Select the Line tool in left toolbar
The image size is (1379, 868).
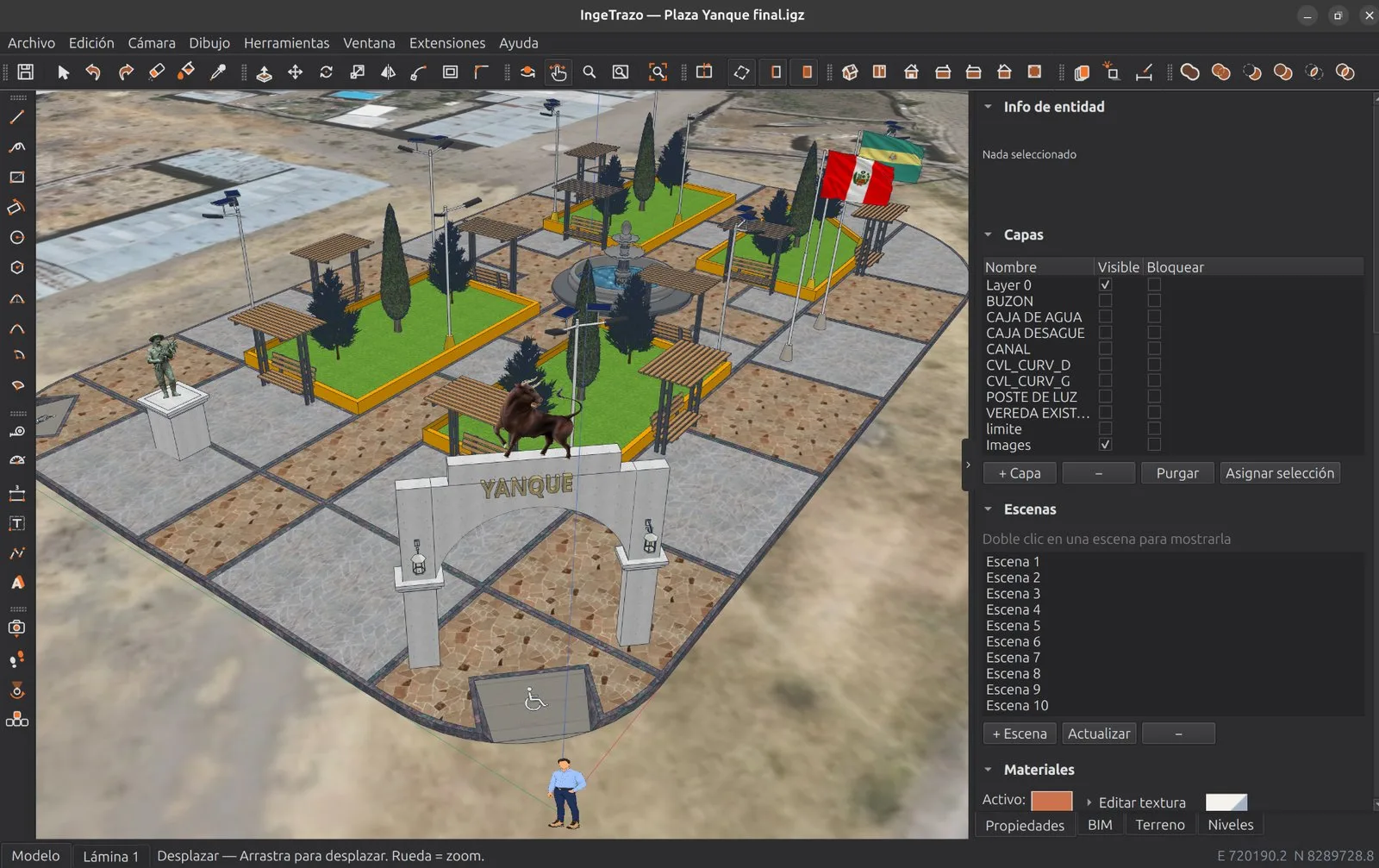(17, 117)
